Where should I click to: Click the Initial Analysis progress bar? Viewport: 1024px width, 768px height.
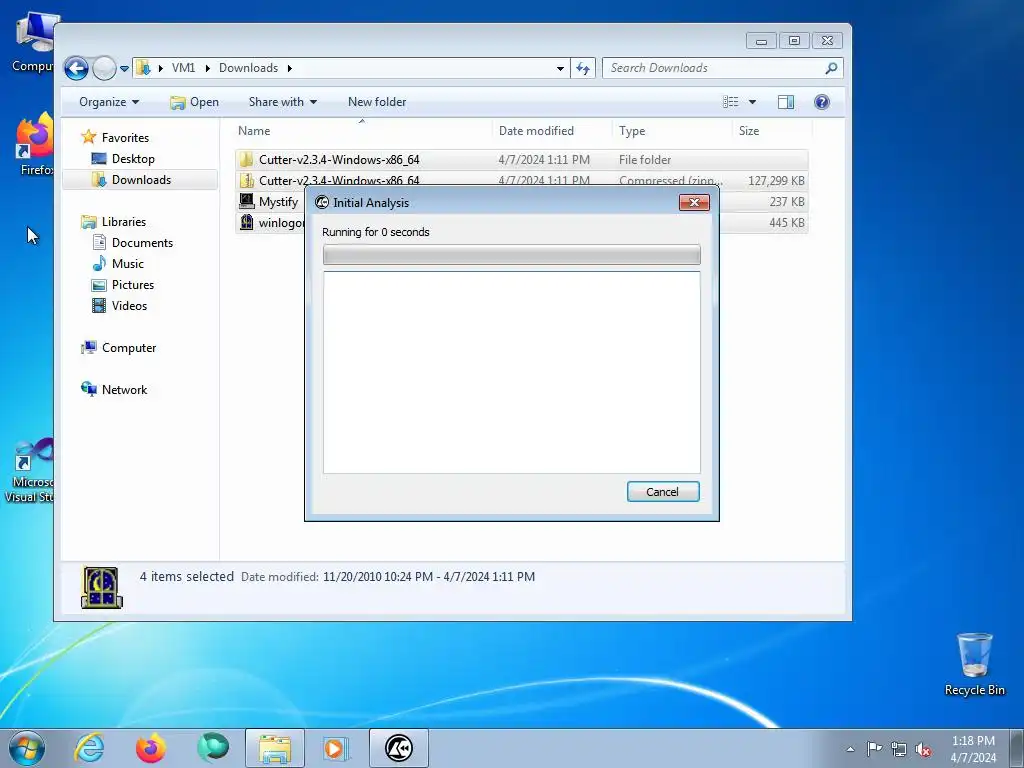coord(511,255)
